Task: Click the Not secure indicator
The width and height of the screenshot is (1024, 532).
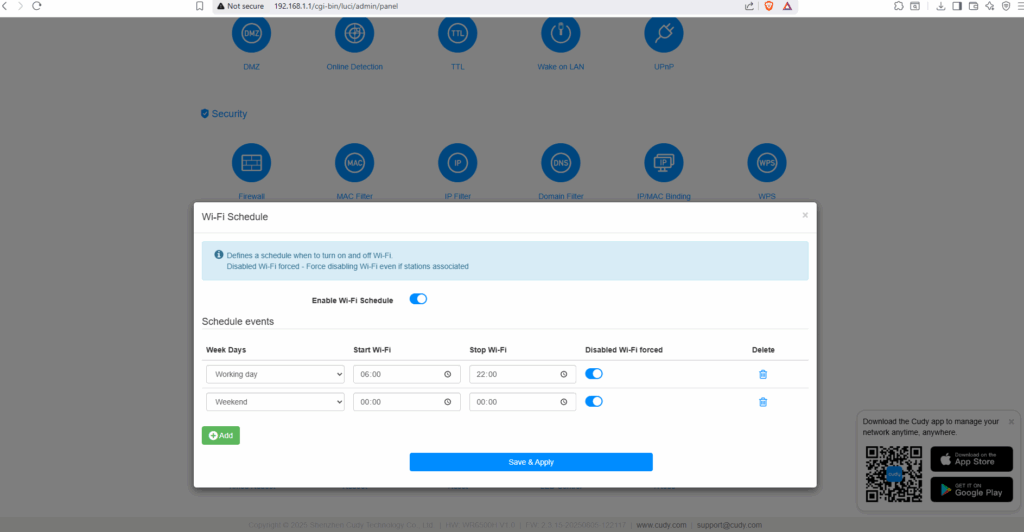Action: pyautogui.click(x=240, y=6)
